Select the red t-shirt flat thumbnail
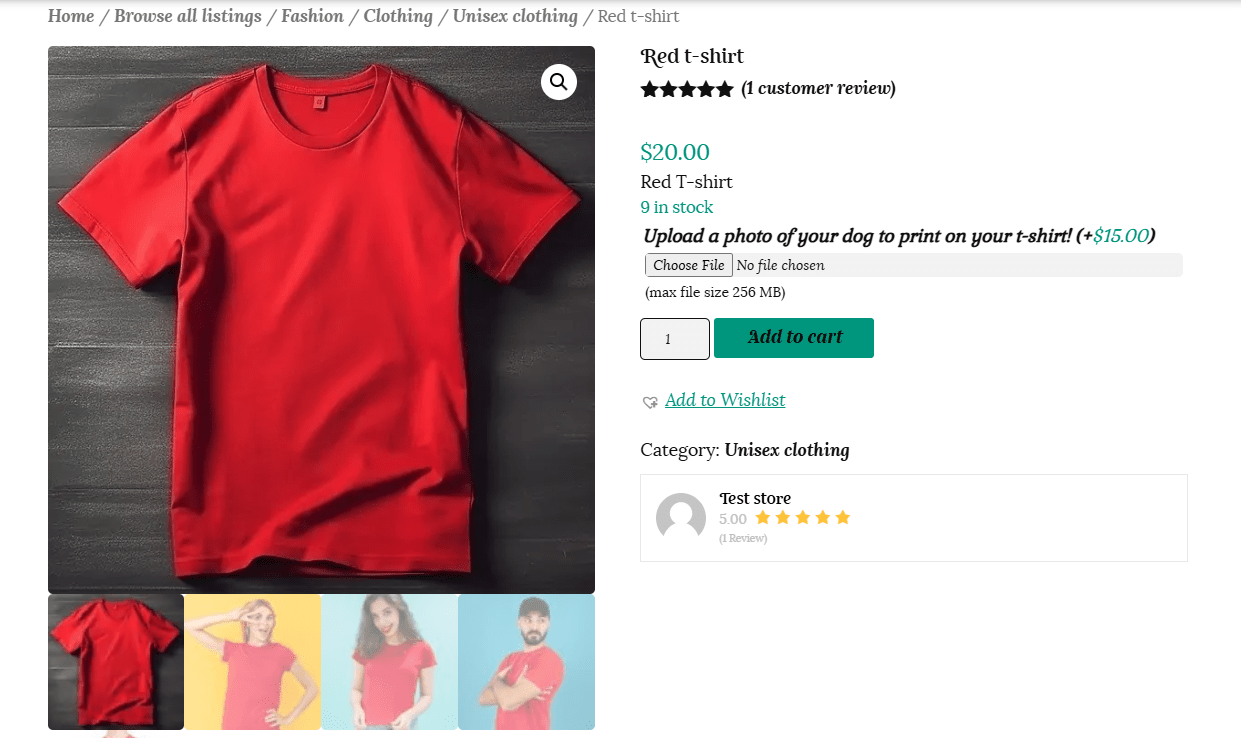 116,662
